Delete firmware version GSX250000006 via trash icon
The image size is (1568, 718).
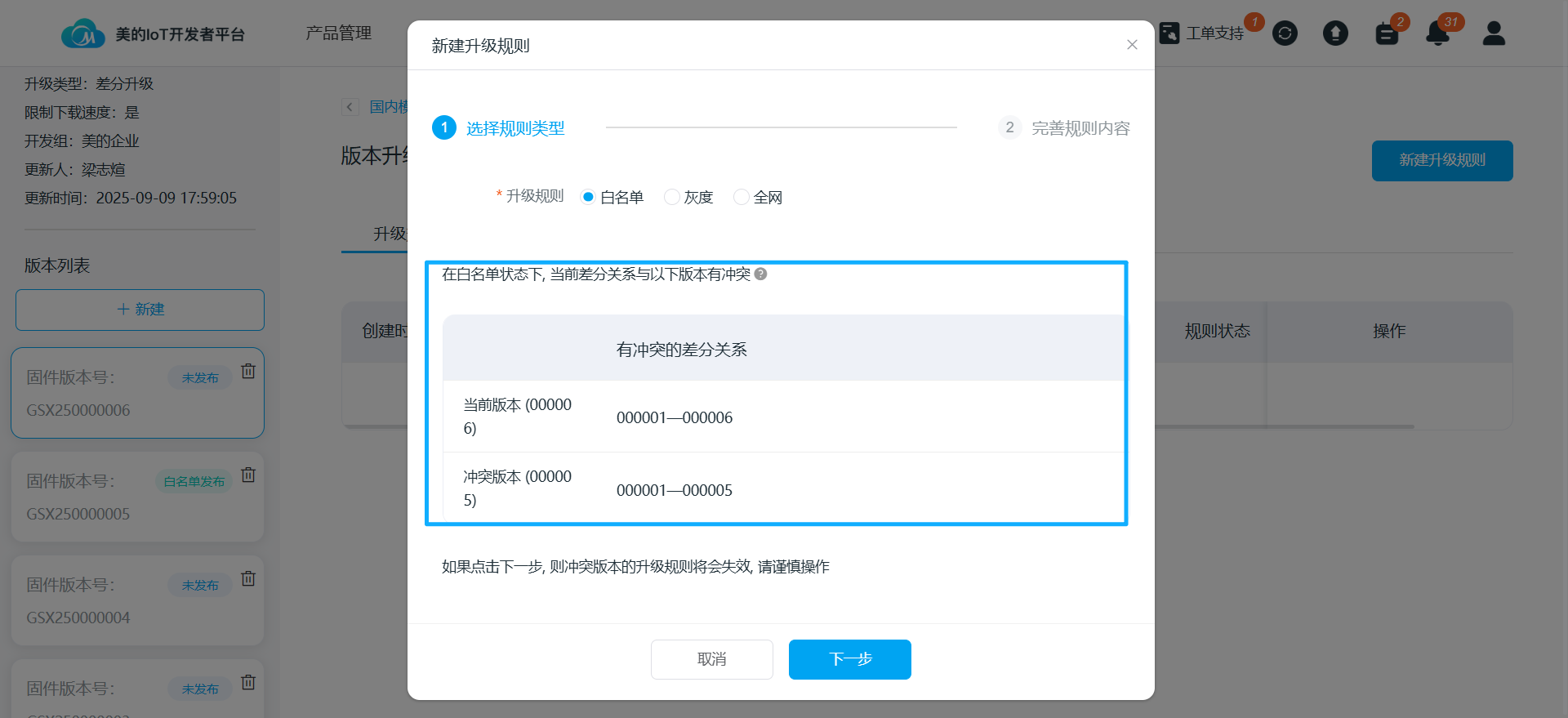click(x=248, y=372)
